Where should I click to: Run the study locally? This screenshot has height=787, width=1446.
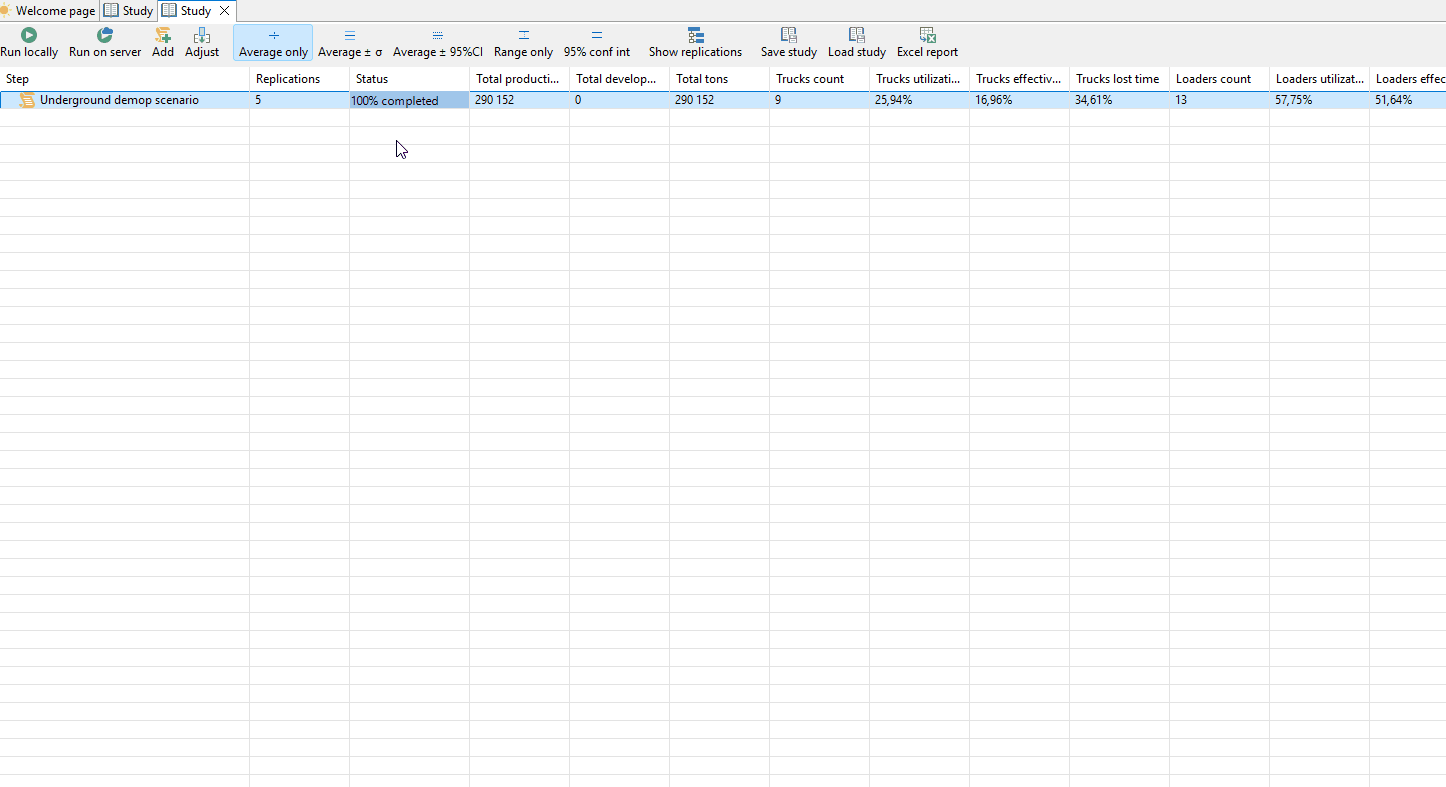tap(29, 43)
